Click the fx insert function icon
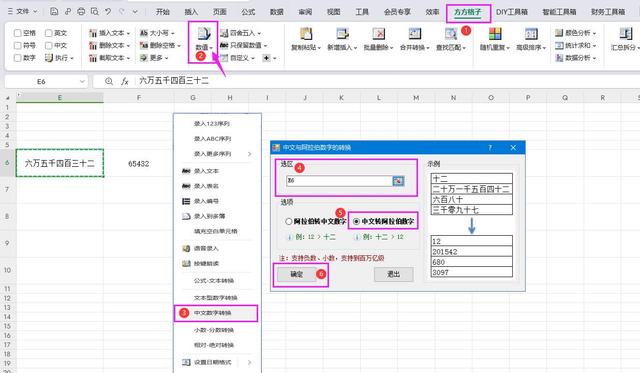Viewport: 640px width, 373px height. (125, 81)
